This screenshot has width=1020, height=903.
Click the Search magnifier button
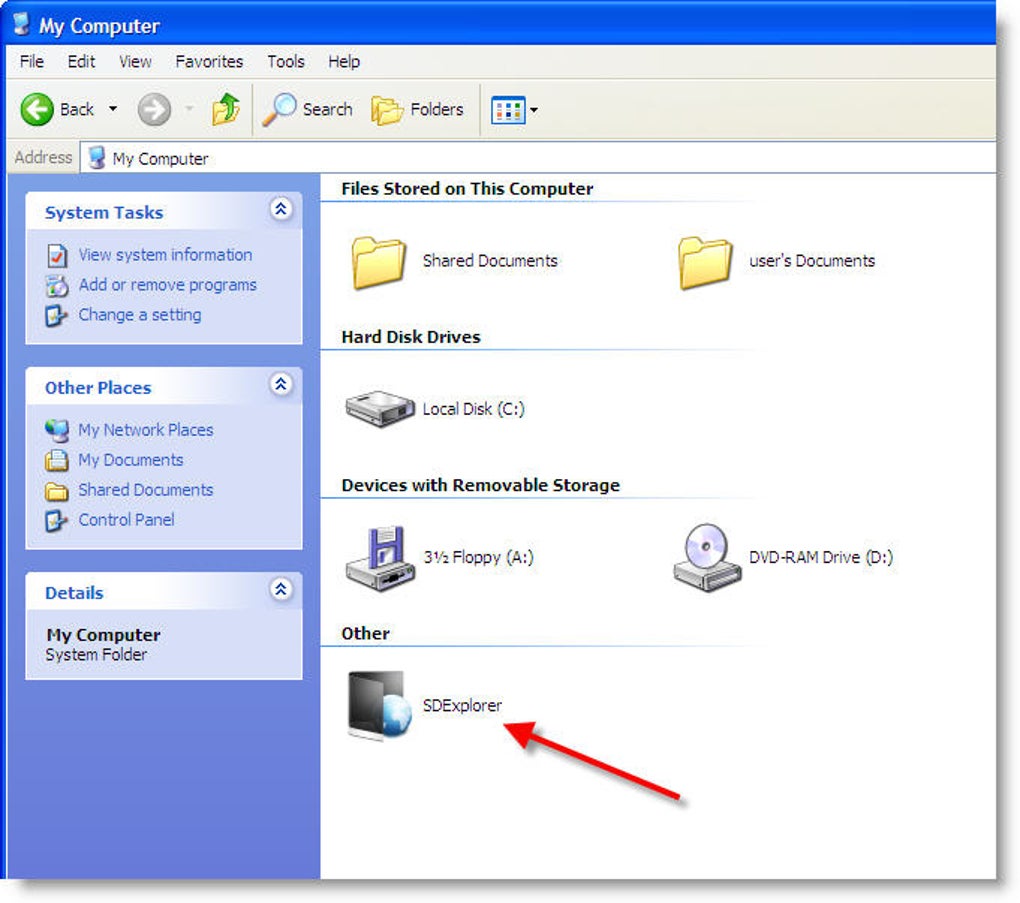click(306, 109)
